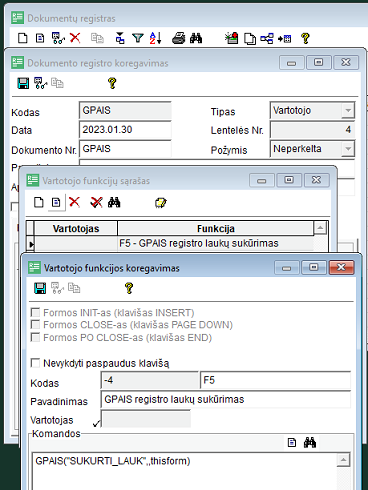Click scroll up arrow in Komandos text area
The width and height of the screenshot is (368, 490).
343,460
